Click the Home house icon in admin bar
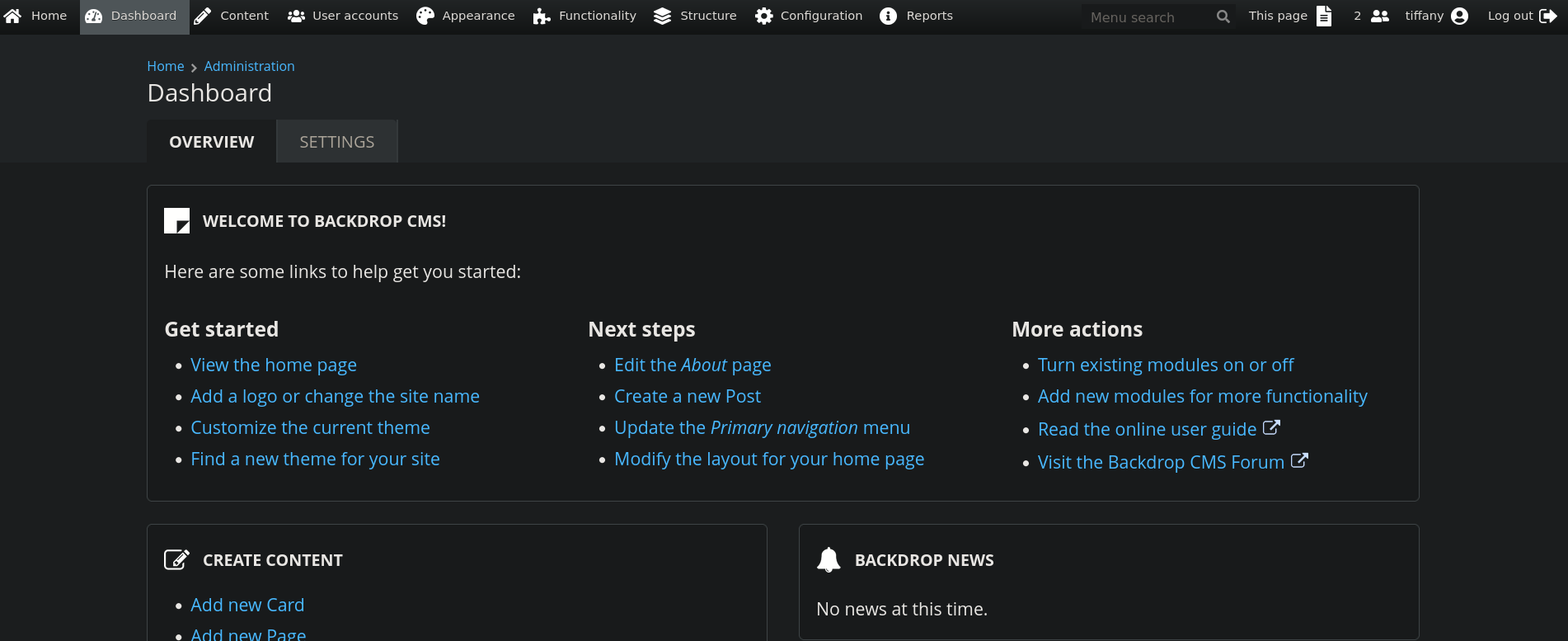Screen dimensions: 1568x641 [12, 16]
